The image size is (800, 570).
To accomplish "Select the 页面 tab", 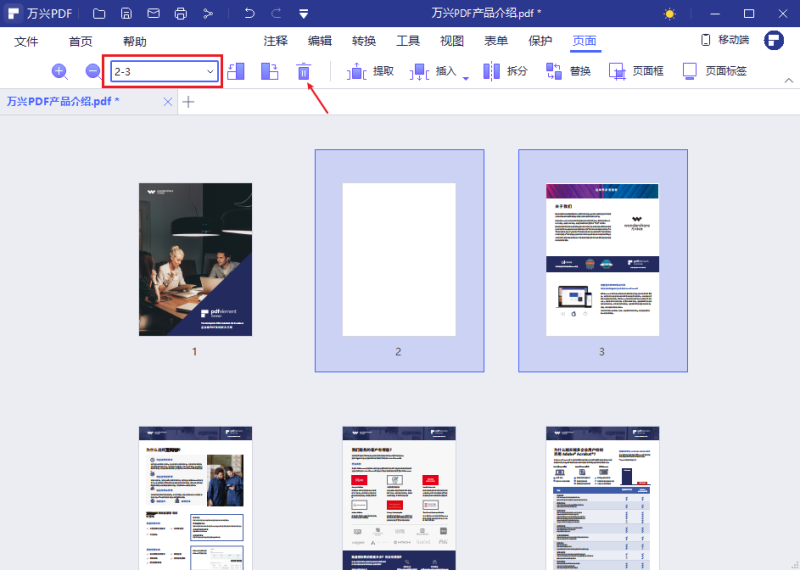I will click(x=585, y=41).
